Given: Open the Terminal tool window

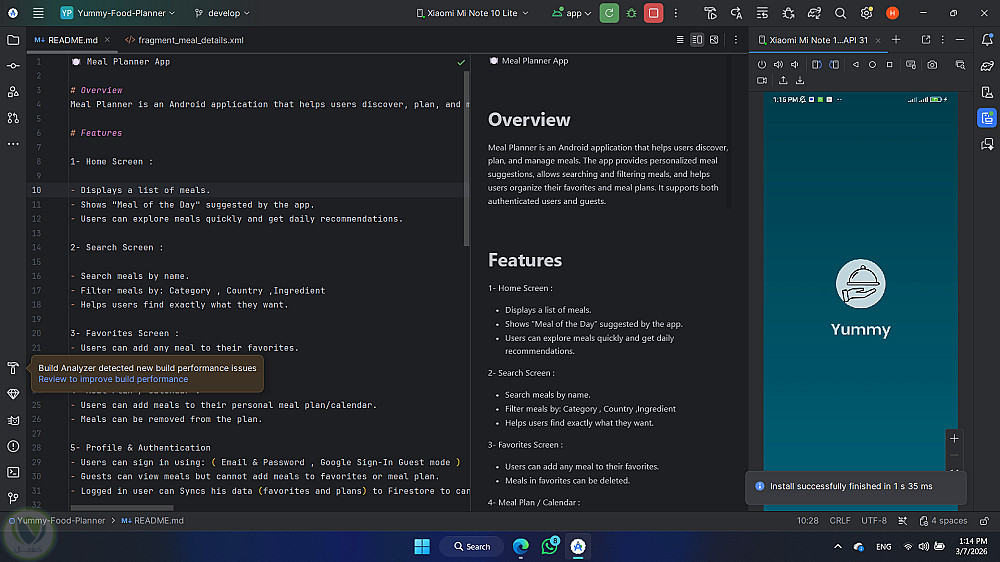Looking at the screenshot, I should pyautogui.click(x=13, y=472).
